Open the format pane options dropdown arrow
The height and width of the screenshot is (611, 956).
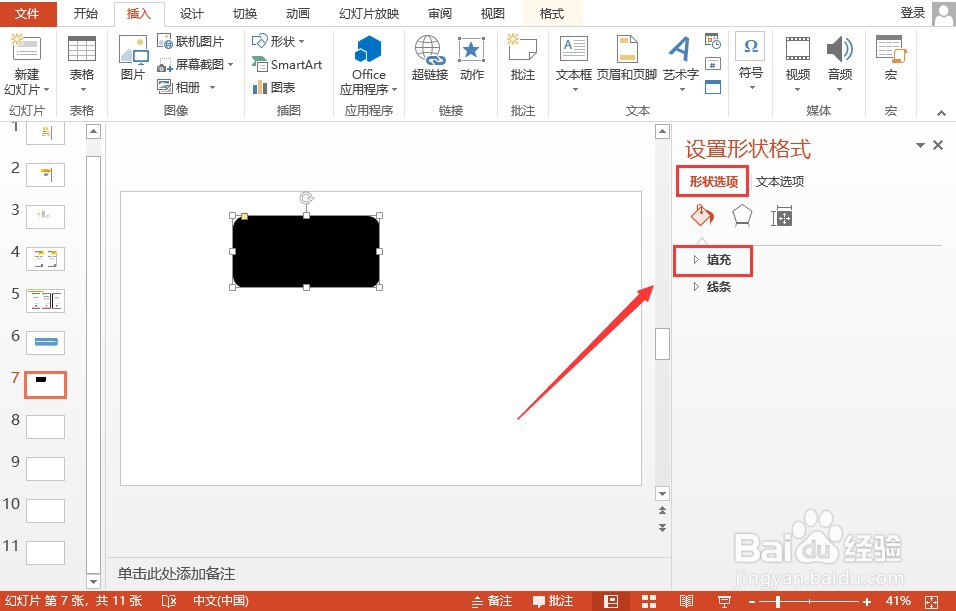[x=921, y=145]
